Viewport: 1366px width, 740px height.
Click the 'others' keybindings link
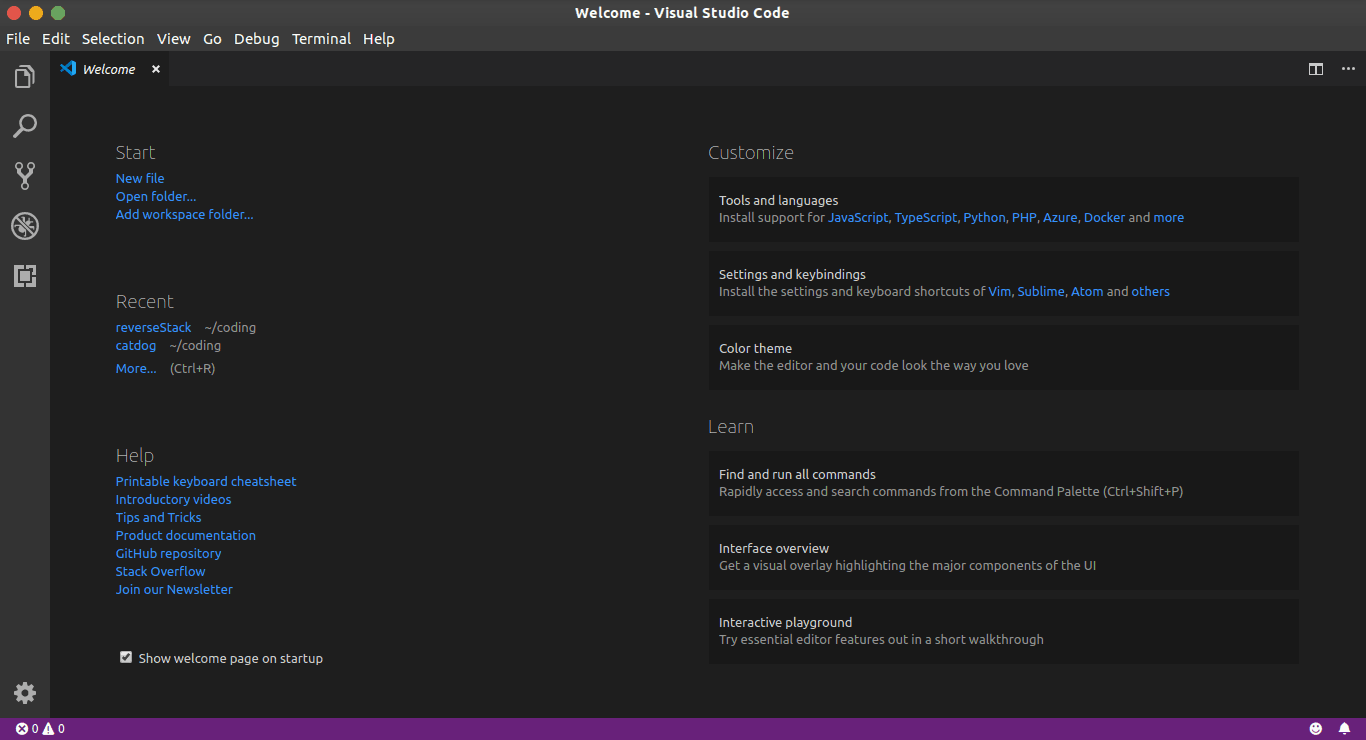1150,291
